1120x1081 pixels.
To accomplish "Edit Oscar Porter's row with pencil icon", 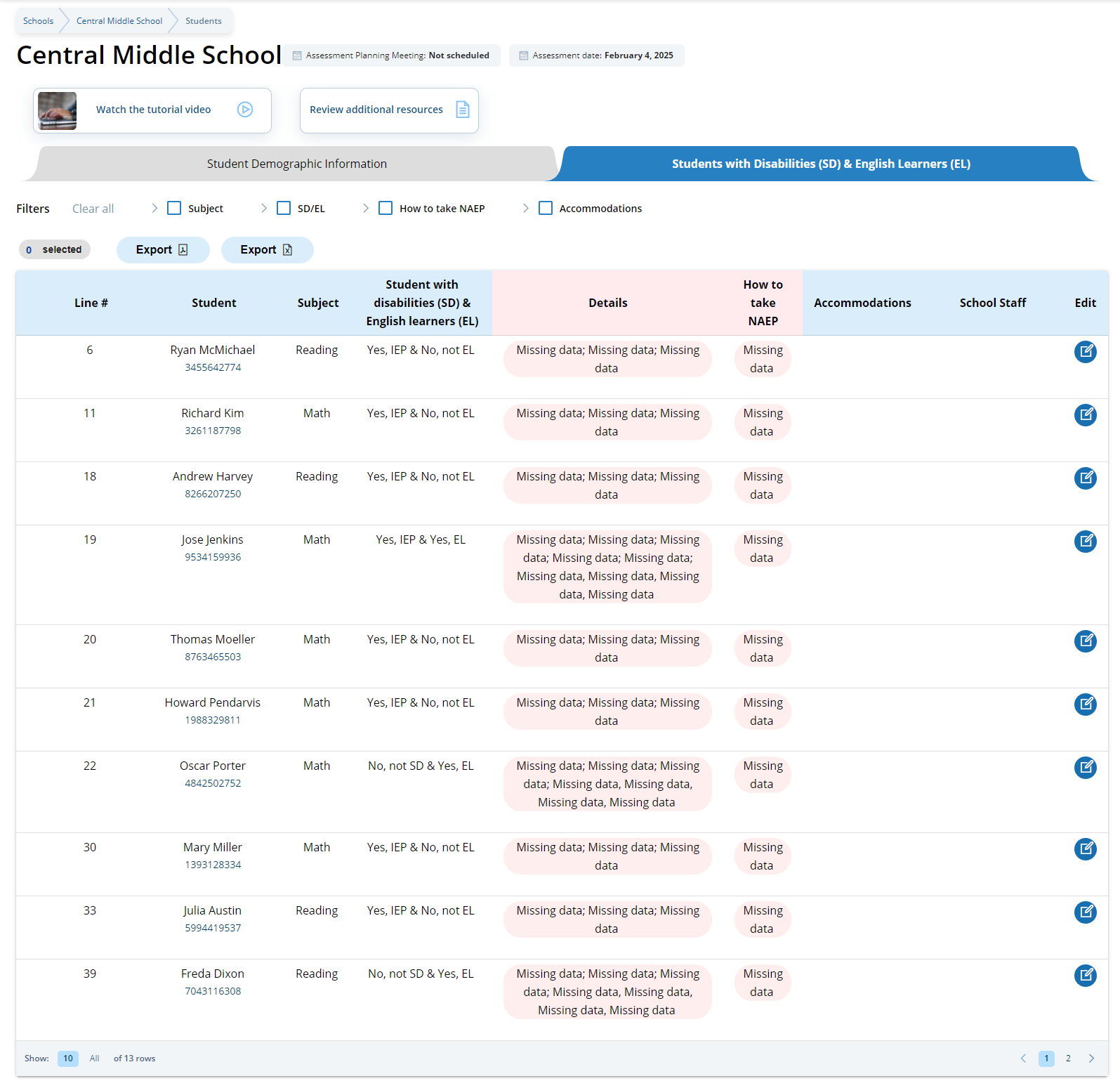I will (1085, 768).
